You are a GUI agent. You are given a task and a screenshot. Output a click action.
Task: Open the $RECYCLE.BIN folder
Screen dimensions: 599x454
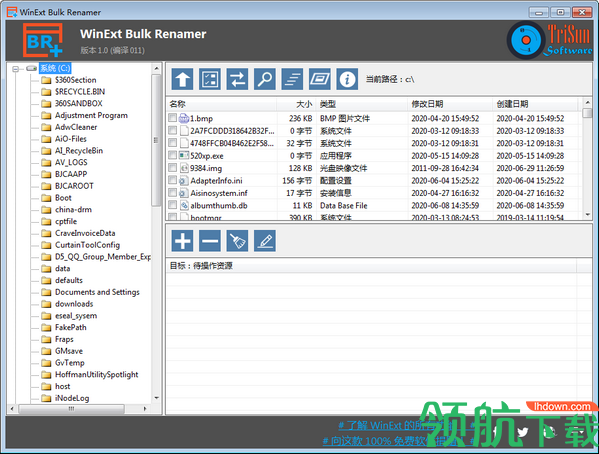[80, 92]
